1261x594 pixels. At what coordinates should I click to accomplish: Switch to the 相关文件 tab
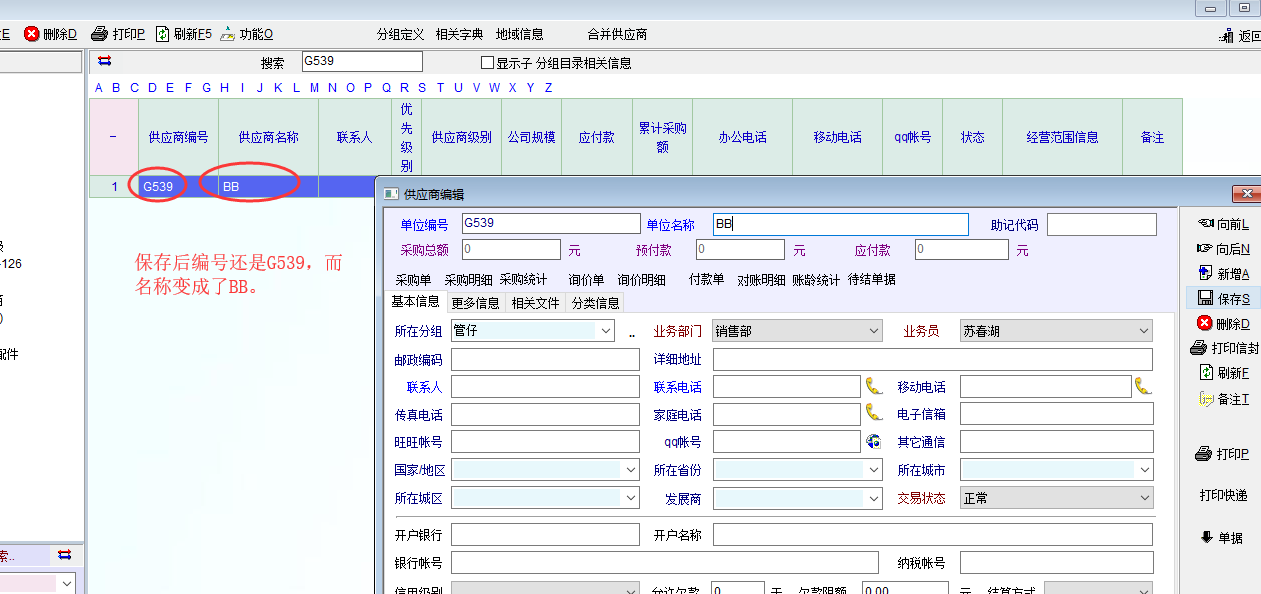[x=535, y=302]
